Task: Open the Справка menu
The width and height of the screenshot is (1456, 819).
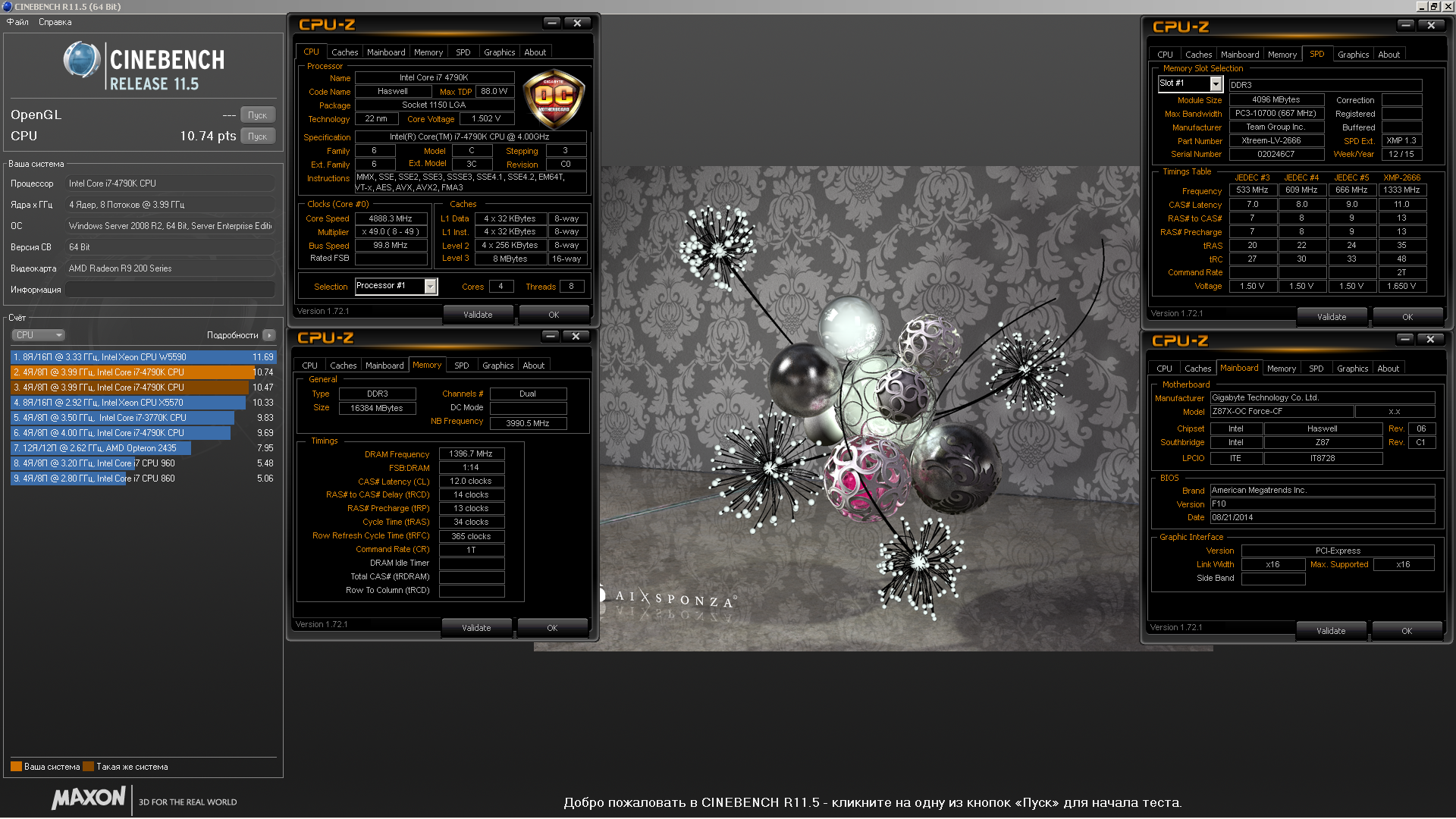Action: tap(55, 22)
